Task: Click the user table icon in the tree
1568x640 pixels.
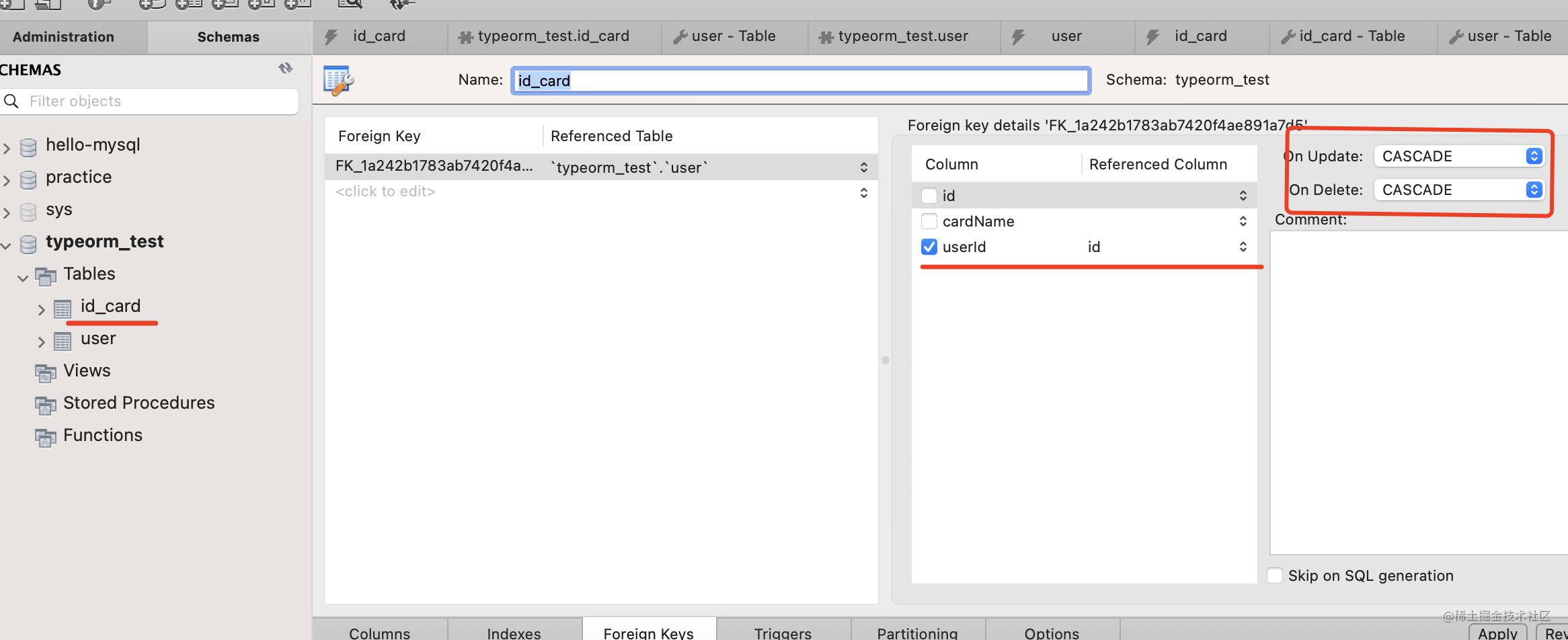Action: coord(63,341)
